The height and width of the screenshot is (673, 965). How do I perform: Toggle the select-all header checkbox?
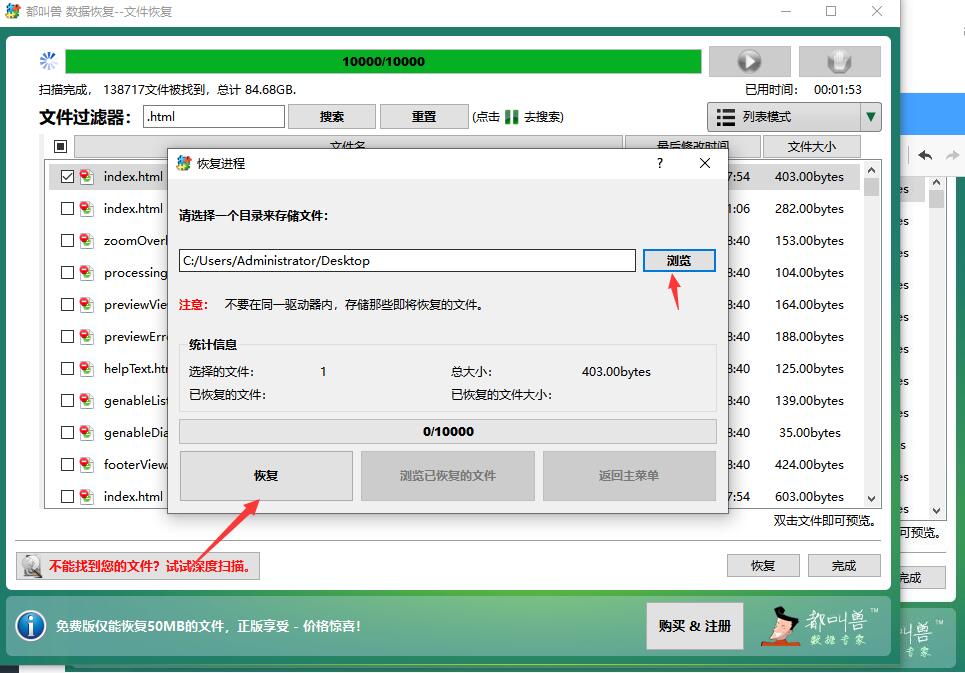coord(60,146)
